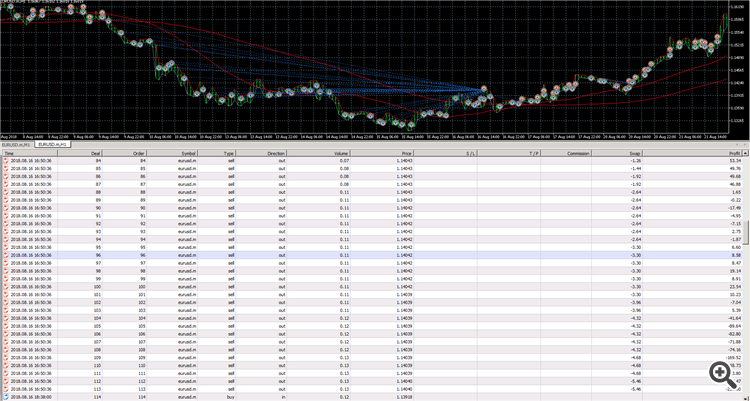The height and width of the screenshot is (401, 750).
Task: Select swap value -1.26 in deal 84 row
Action: coord(636,161)
